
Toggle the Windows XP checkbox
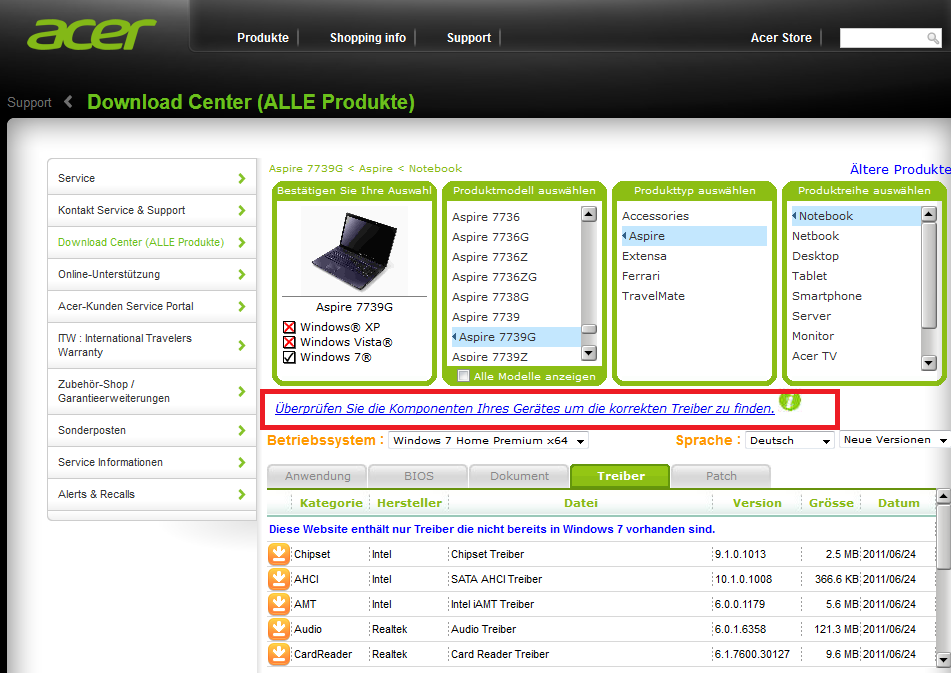pos(289,327)
